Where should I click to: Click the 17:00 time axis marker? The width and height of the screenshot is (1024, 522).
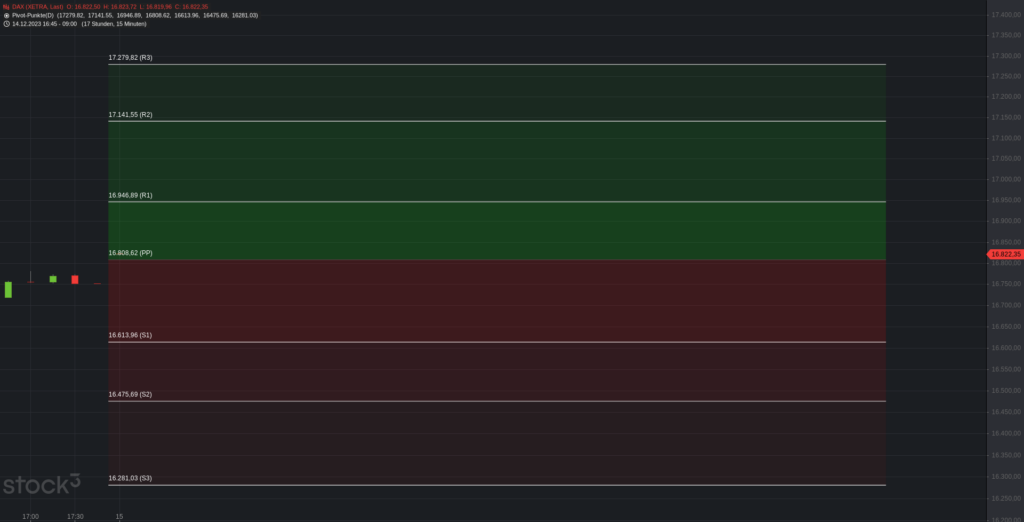pos(30,516)
